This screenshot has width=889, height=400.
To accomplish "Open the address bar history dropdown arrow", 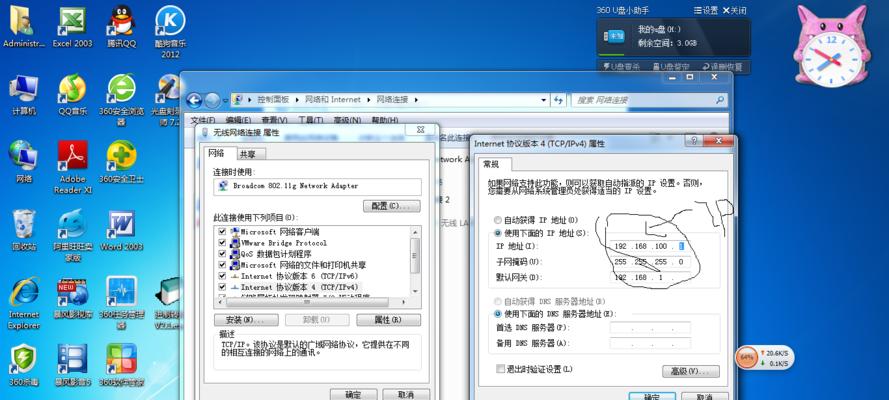I will click(x=544, y=100).
